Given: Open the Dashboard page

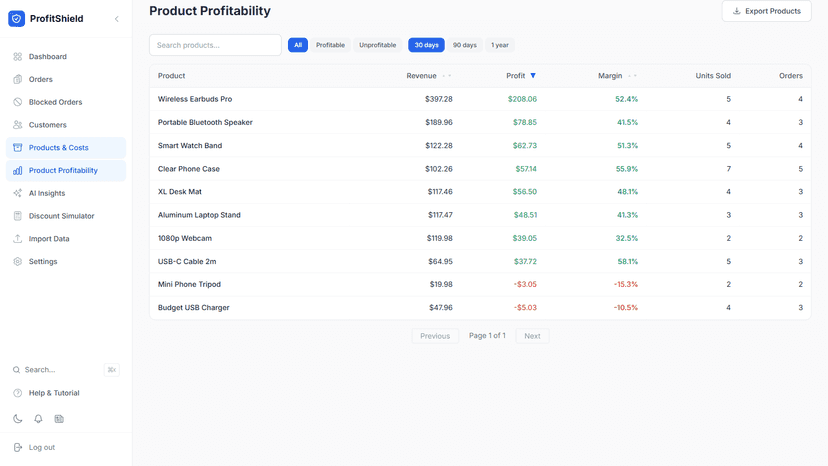Looking at the screenshot, I should (x=66, y=57).
